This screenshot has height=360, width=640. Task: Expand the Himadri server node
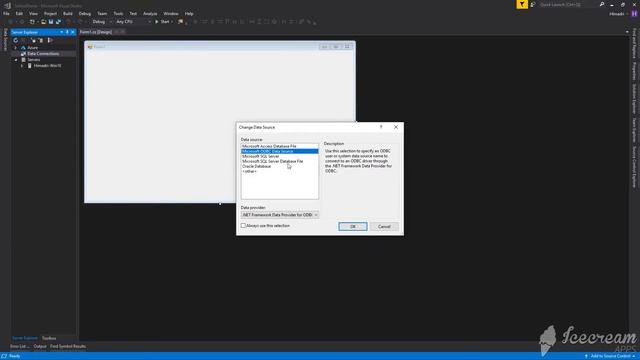(22, 65)
